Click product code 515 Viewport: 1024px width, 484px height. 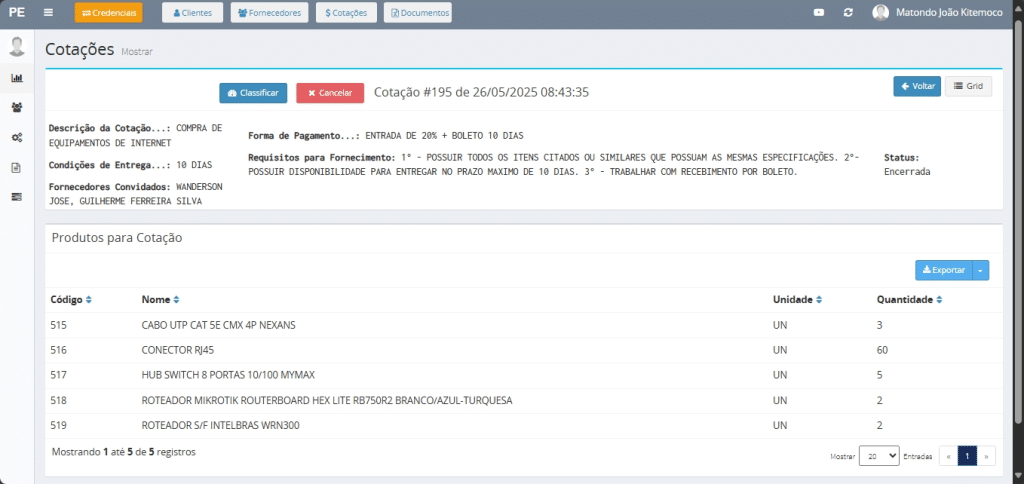(58, 325)
